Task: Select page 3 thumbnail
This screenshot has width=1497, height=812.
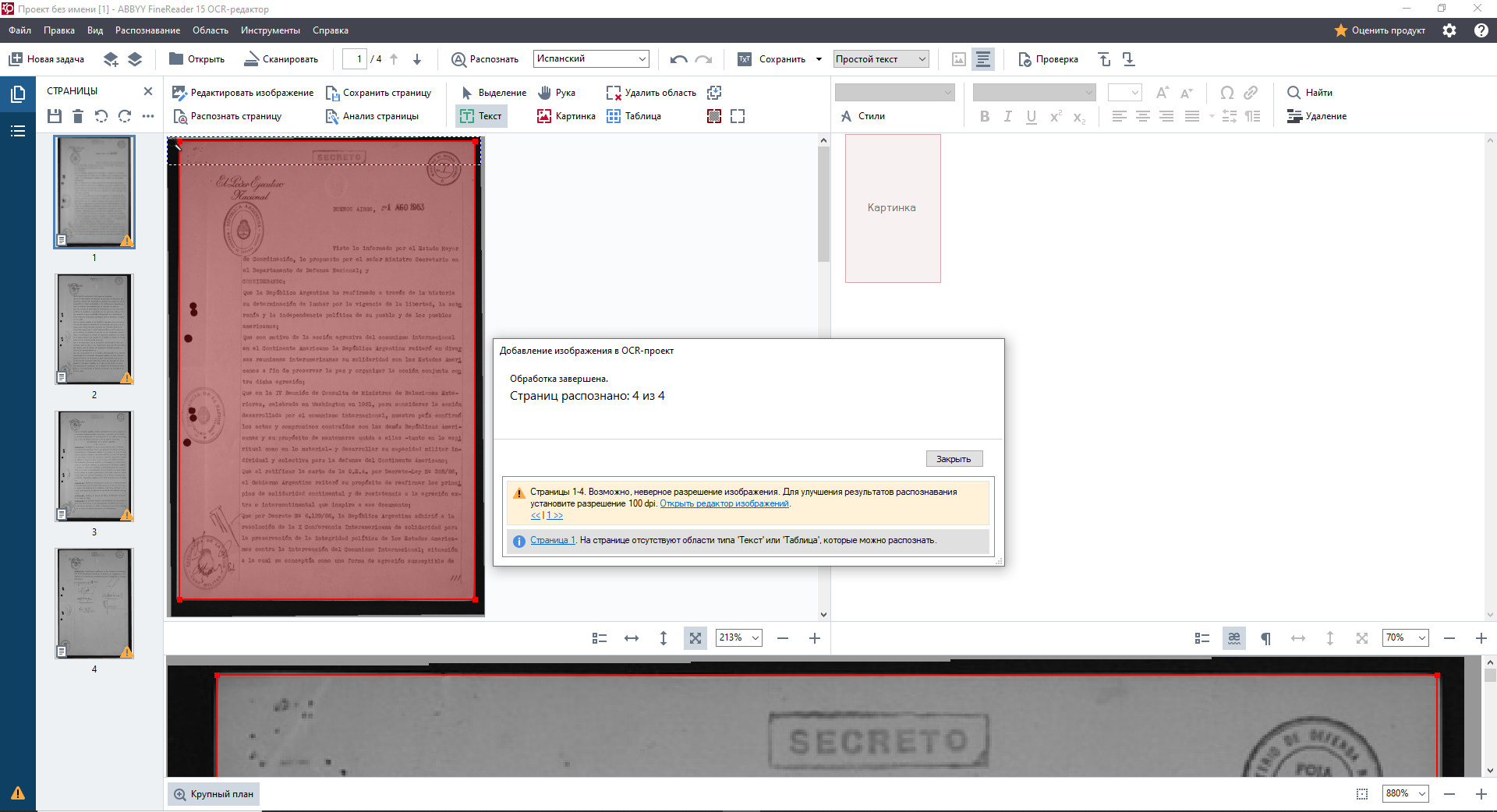Action: click(94, 466)
